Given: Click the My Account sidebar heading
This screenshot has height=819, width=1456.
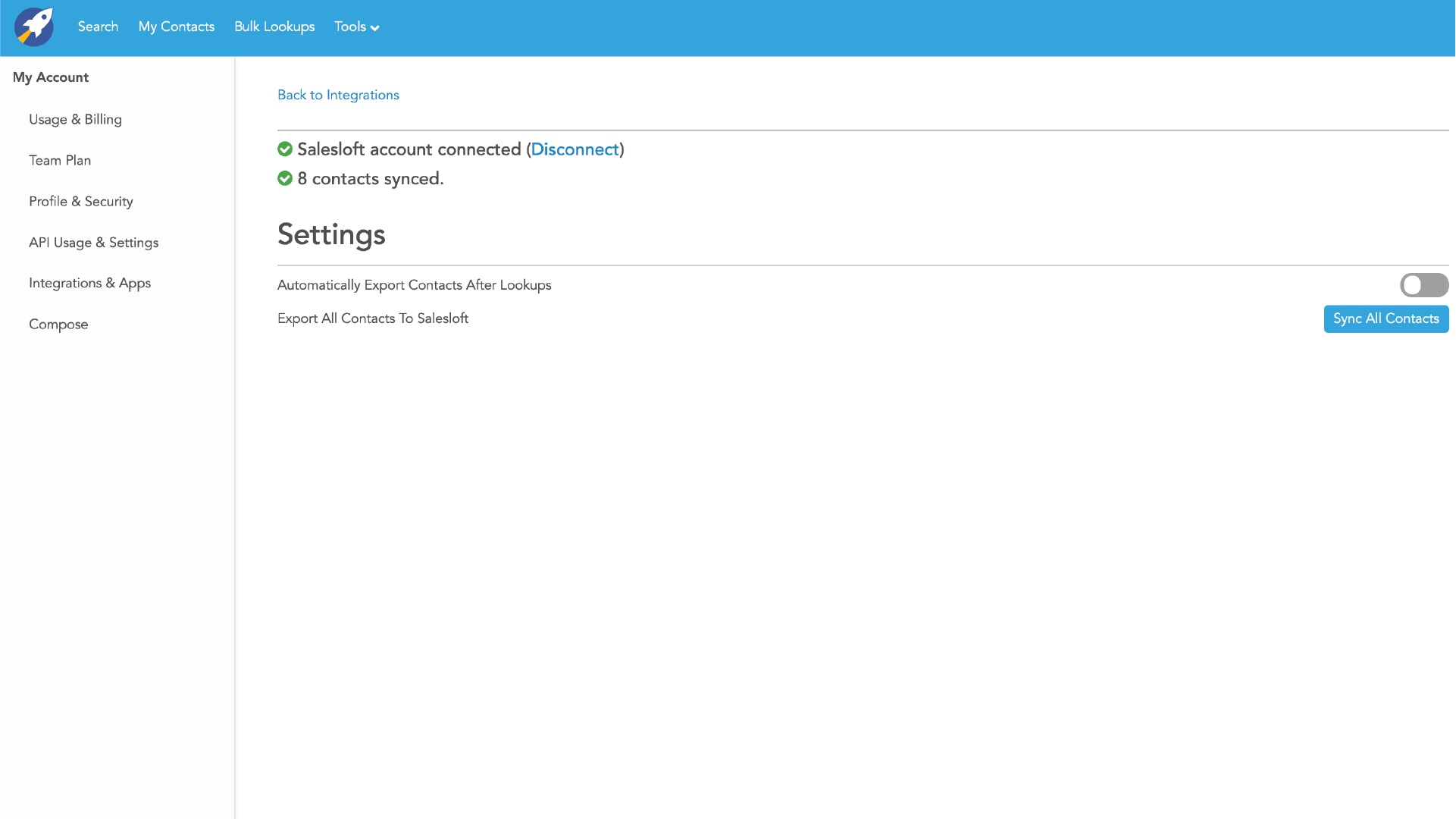Looking at the screenshot, I should pos(51,77).
